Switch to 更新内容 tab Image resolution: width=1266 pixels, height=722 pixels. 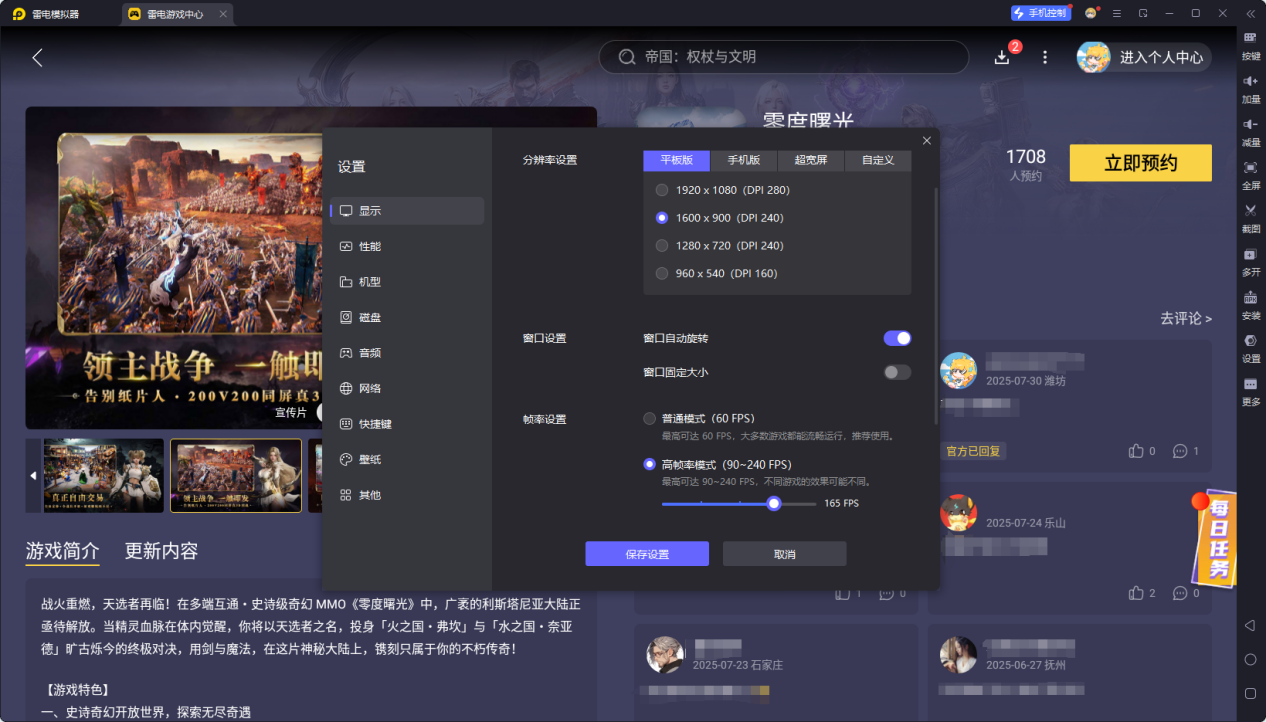161,551
